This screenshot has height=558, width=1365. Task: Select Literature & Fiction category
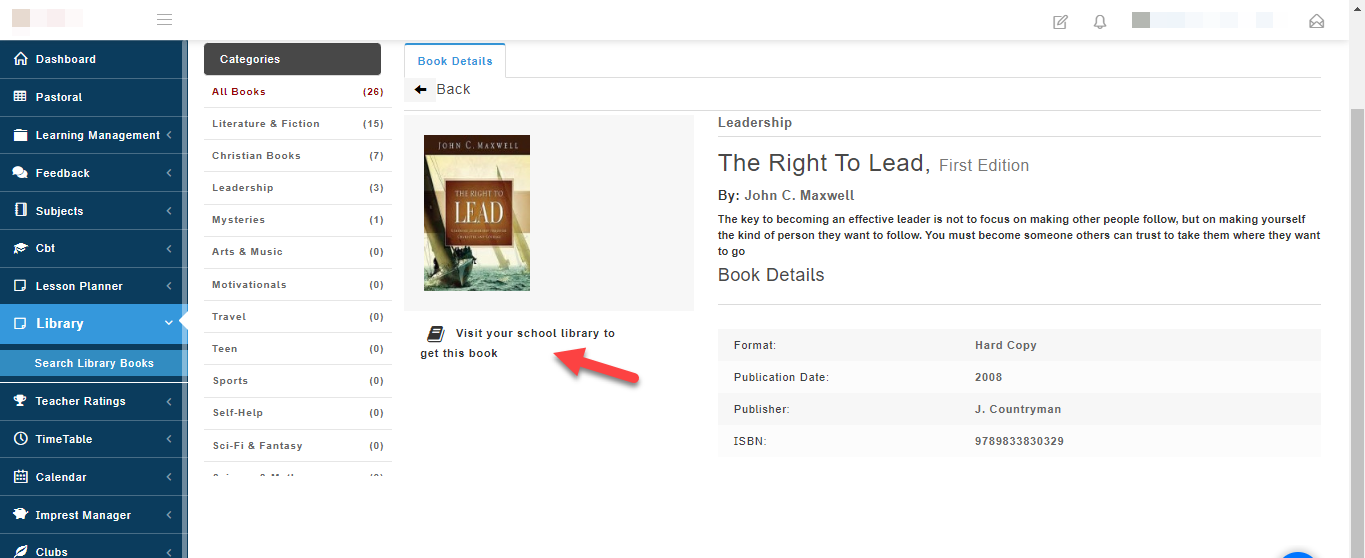coord(297,124)
